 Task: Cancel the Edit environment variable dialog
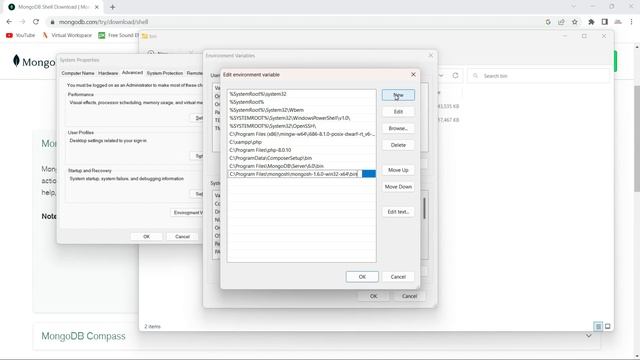398,277
